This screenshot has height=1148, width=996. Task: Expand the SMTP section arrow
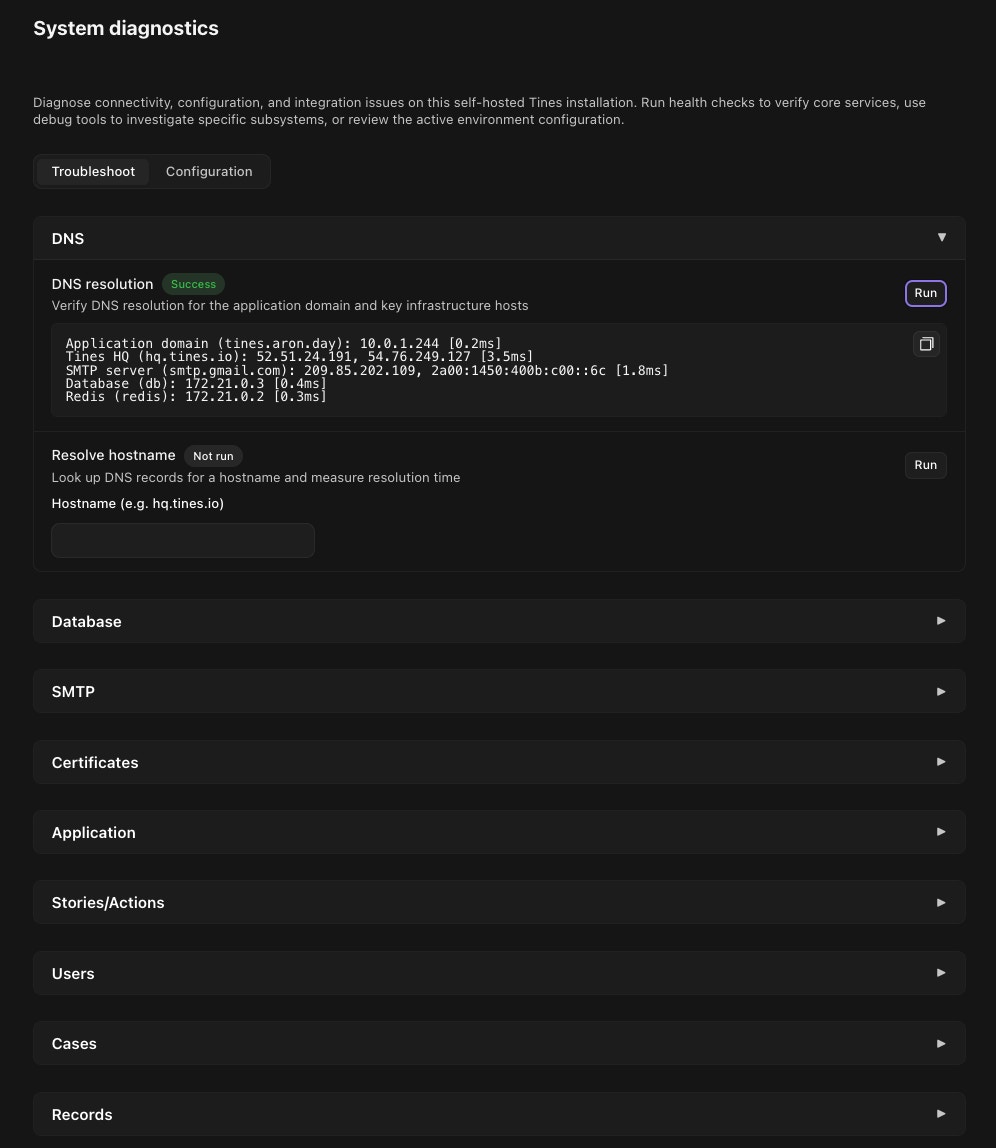[941, 691]
